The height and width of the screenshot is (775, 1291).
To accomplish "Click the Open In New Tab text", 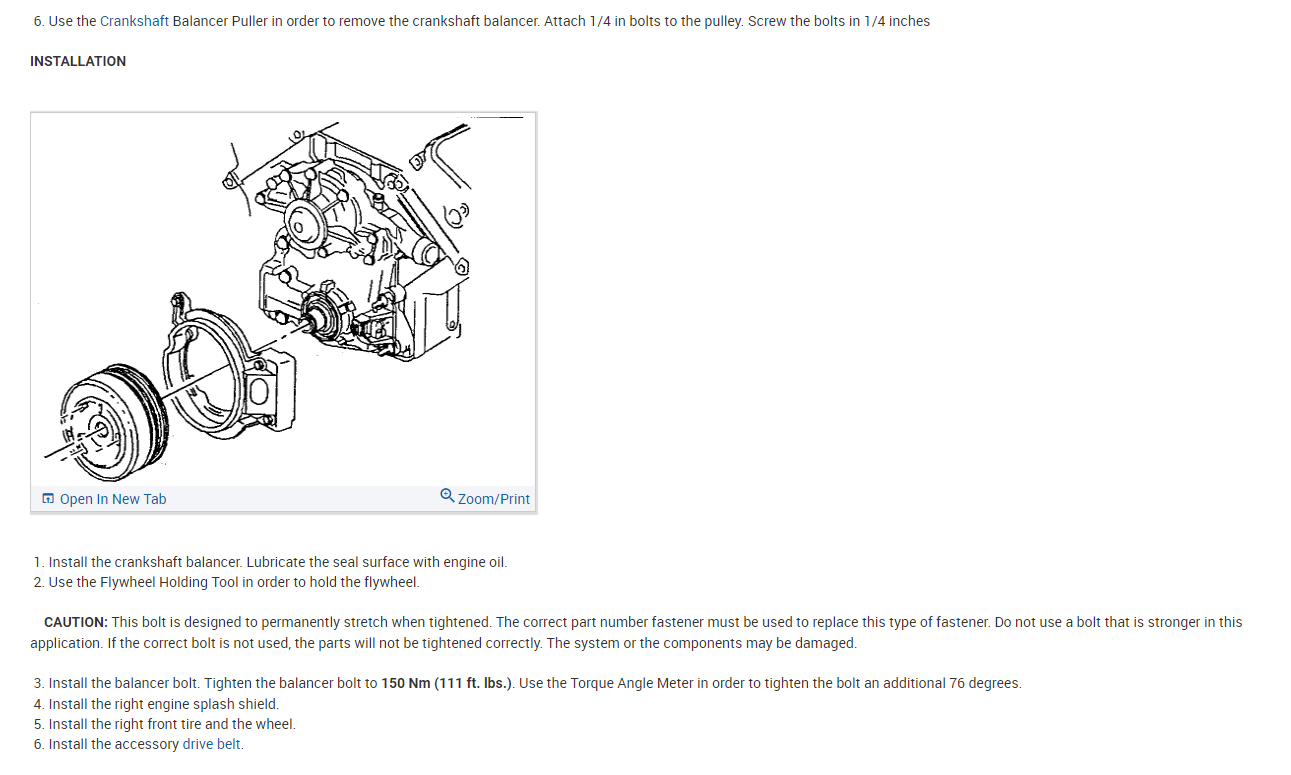I will (113, 499).
